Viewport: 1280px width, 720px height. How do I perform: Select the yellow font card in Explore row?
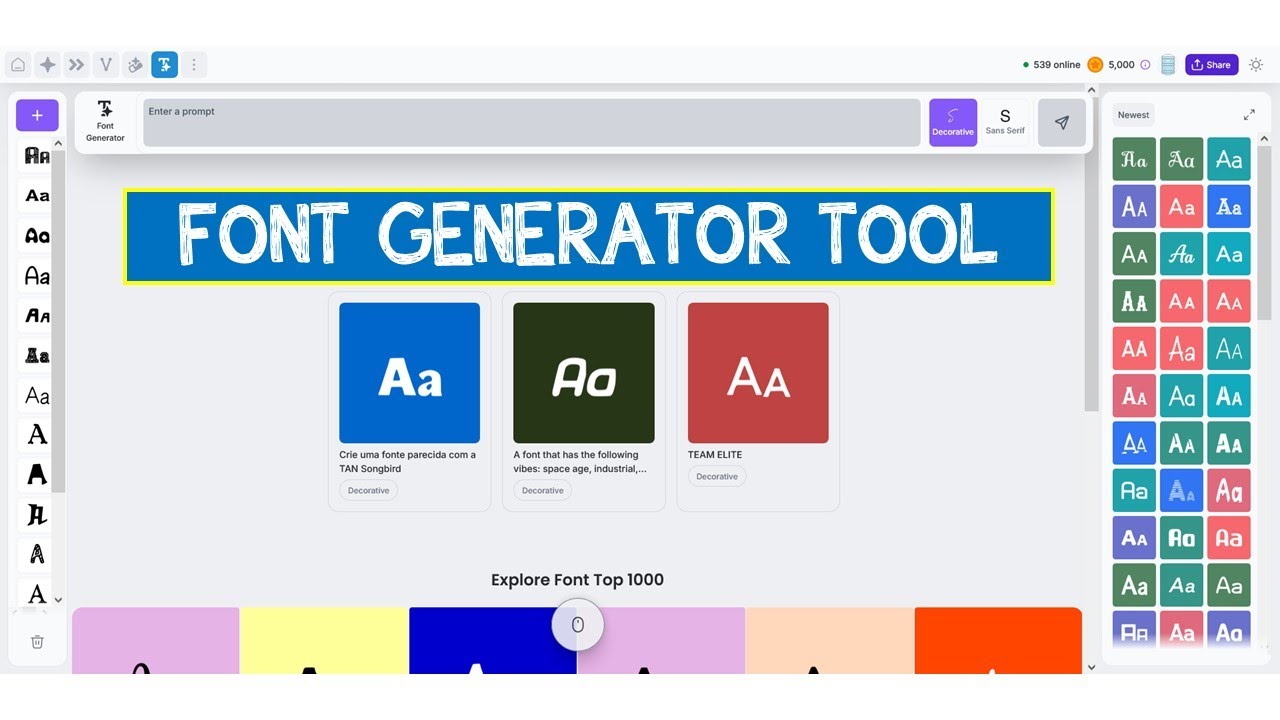point(324,640)
